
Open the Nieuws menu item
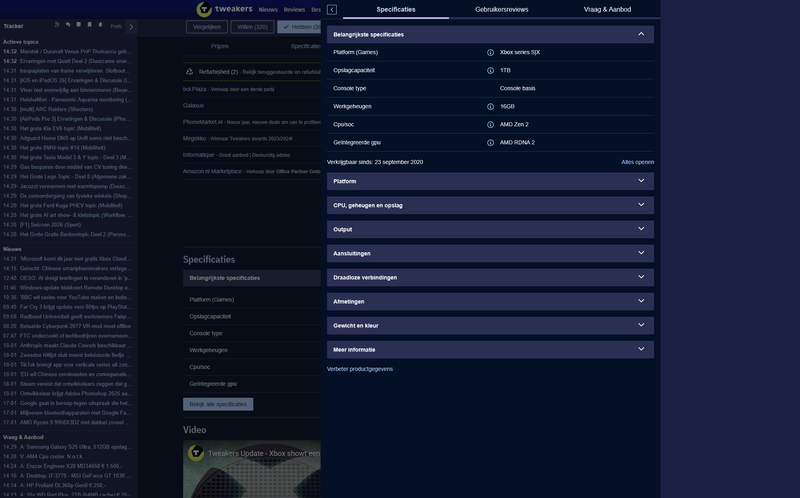tap(268, 10)
